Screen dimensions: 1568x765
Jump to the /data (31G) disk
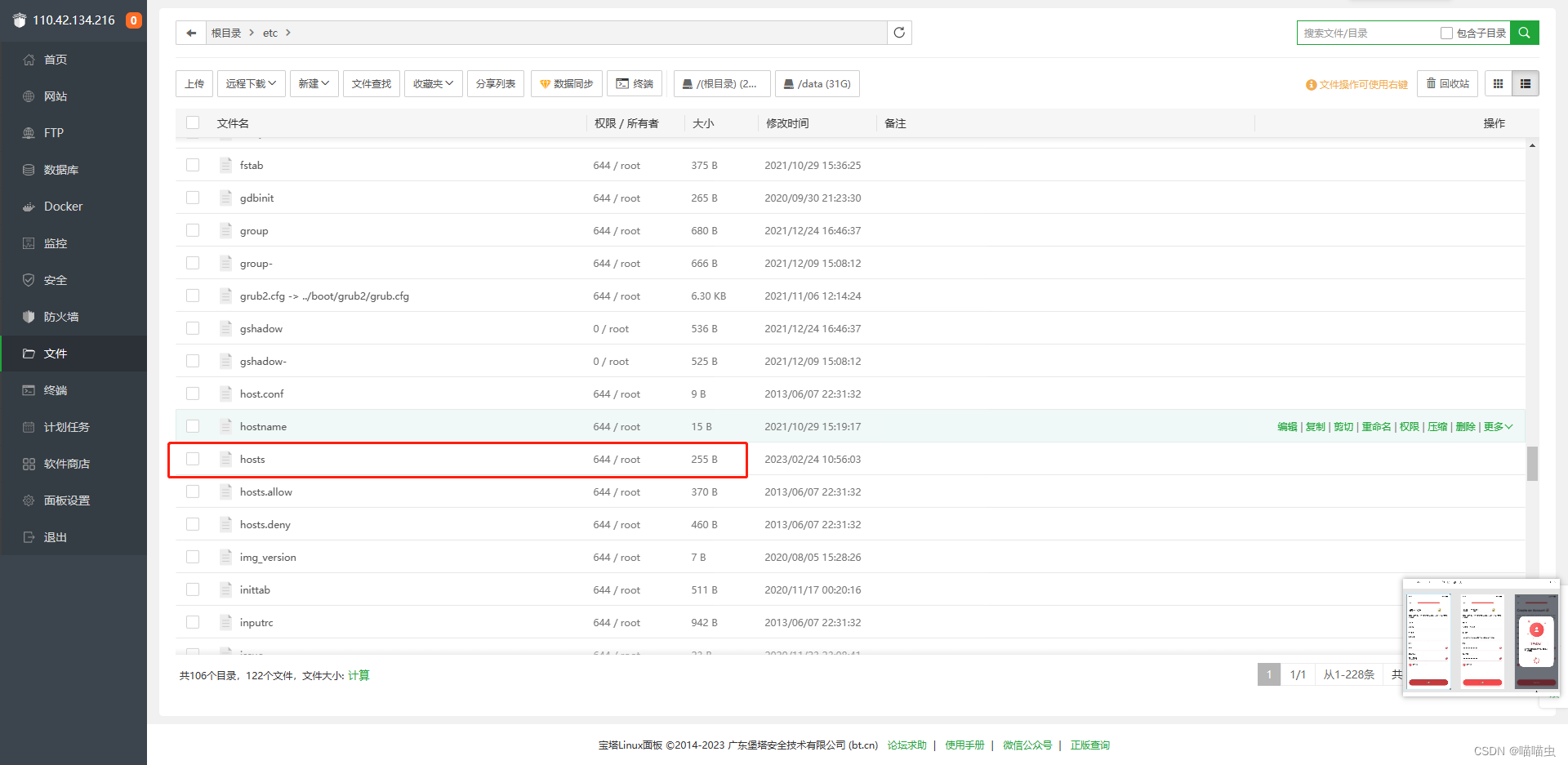tap(817, 83)
